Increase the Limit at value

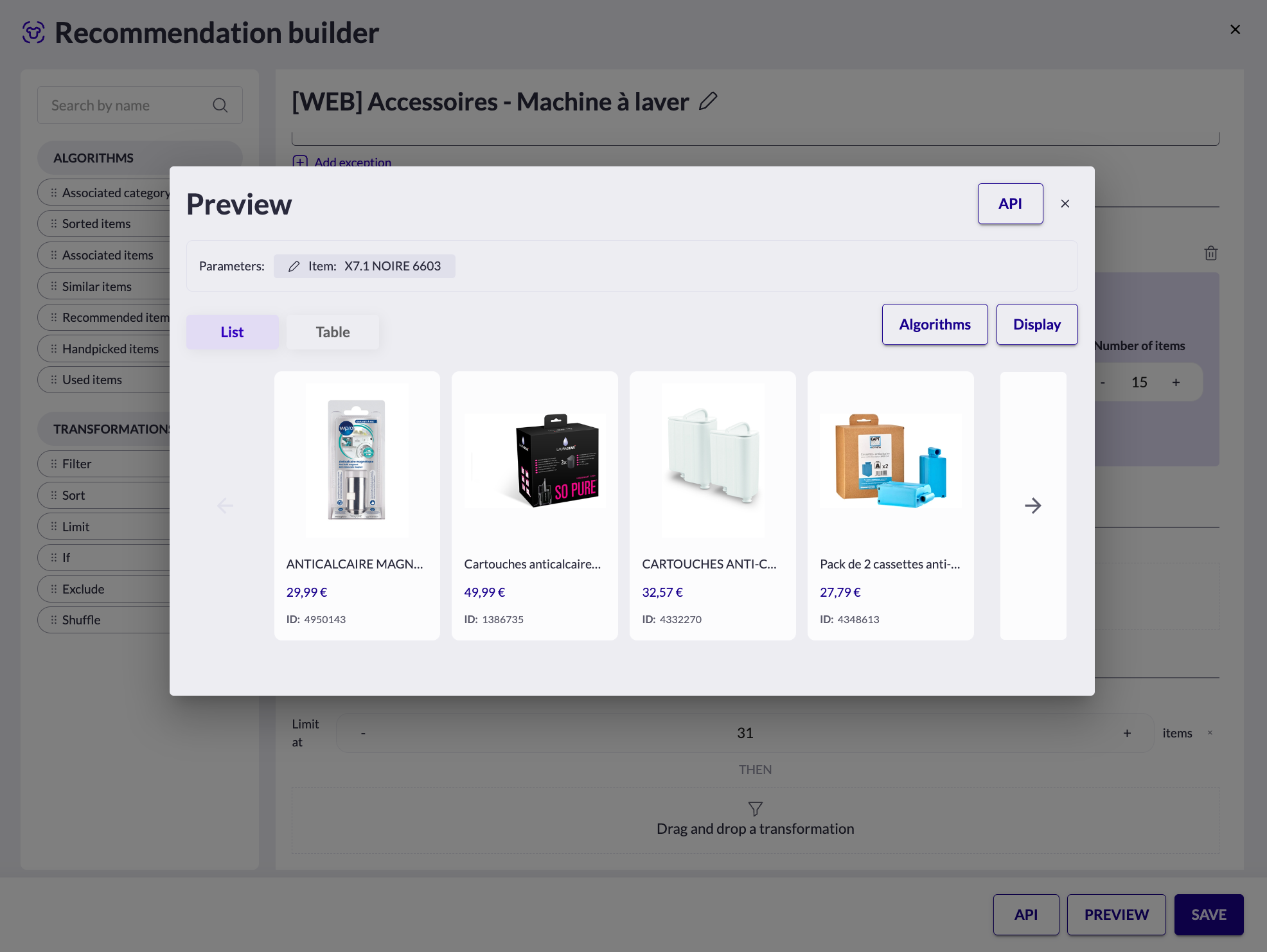click(x=1127, y=733)
